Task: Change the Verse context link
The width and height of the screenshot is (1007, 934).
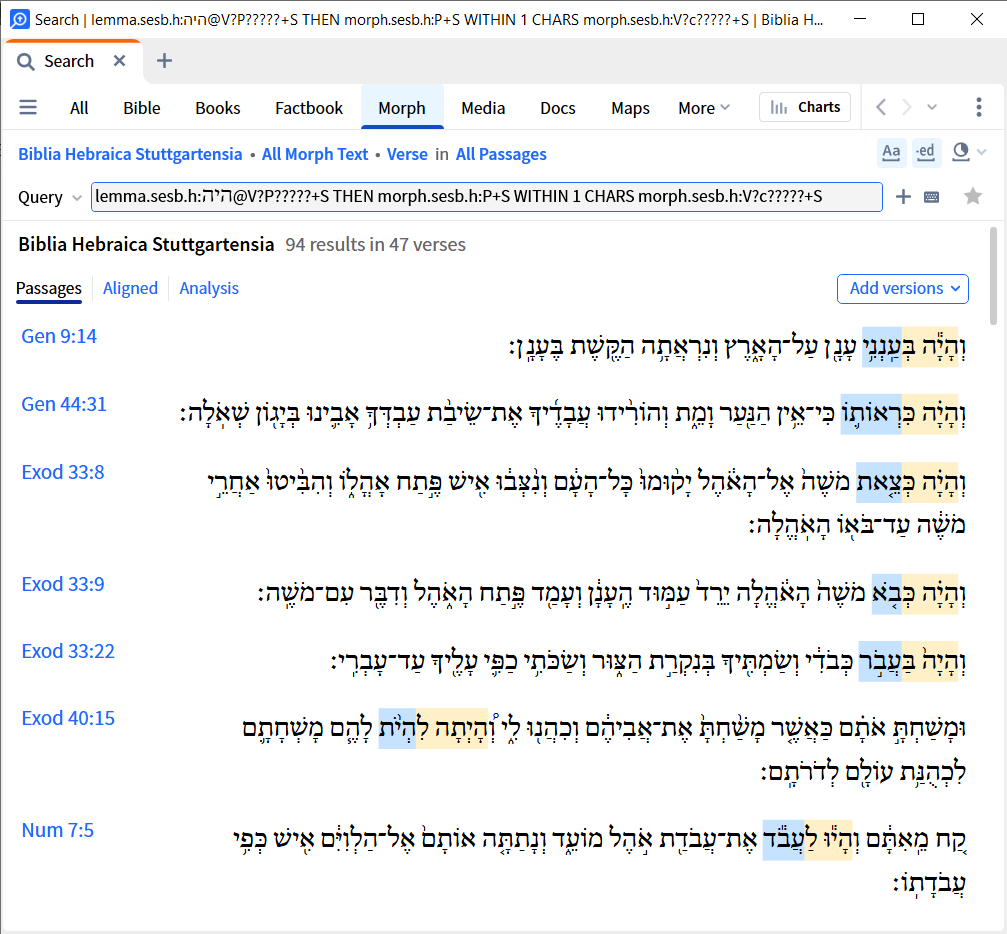Action: click(x=407, y=154)
